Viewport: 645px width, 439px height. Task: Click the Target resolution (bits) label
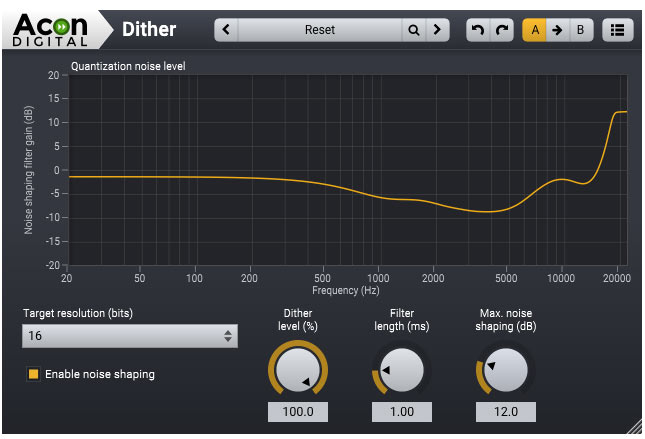tap(78, 313)
